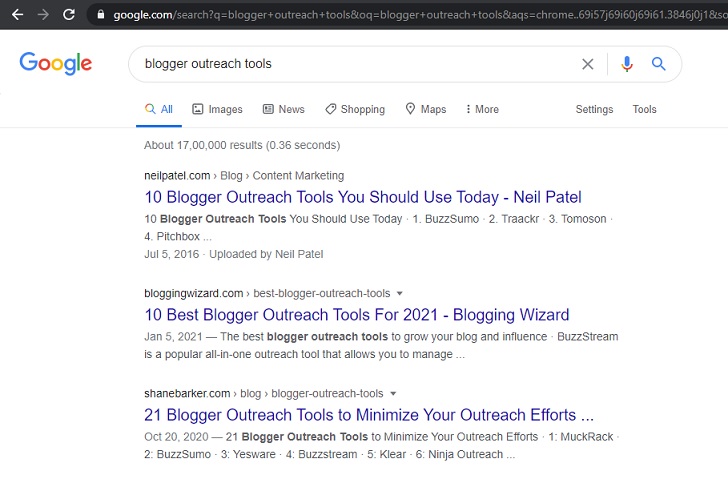The width and height of the screenshot is (728, 479).
Task: Click the padlock icon in the address bar
Action: 101,14
